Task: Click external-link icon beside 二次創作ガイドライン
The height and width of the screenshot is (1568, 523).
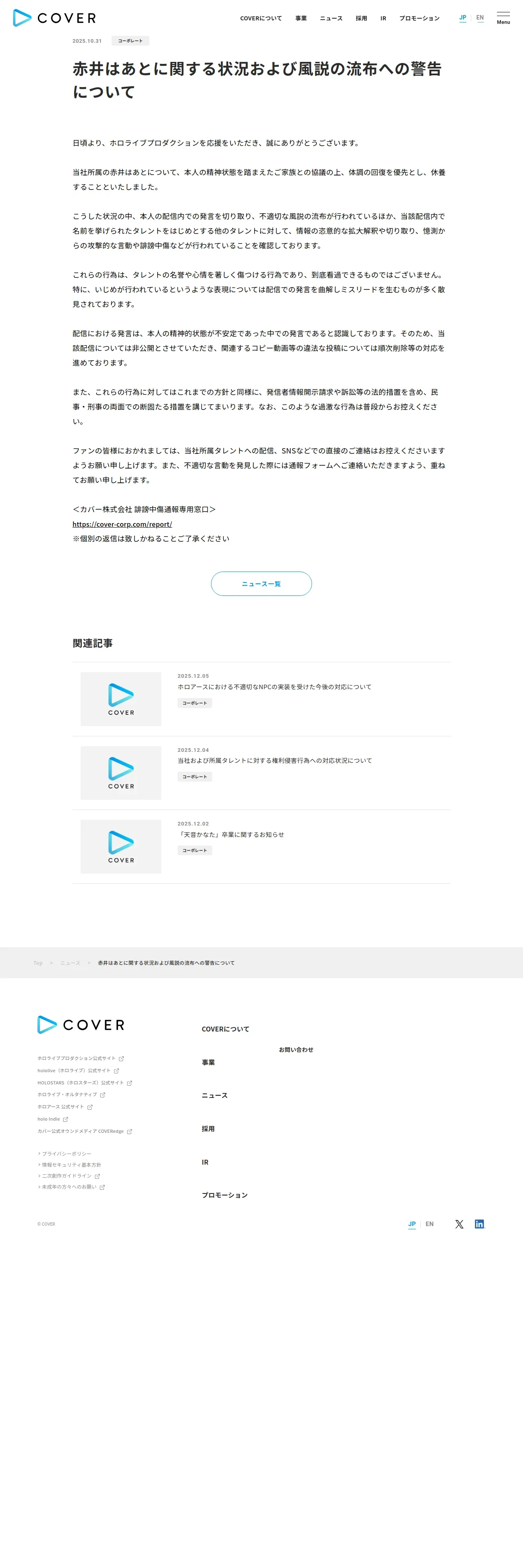Action: coord(97,1176)
